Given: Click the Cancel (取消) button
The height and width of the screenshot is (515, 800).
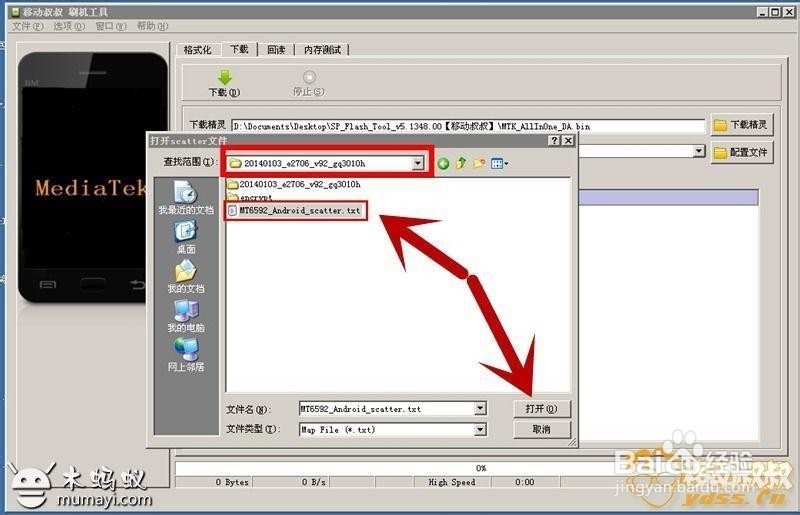Looking at the screenshot, I should tap(541, 429).
